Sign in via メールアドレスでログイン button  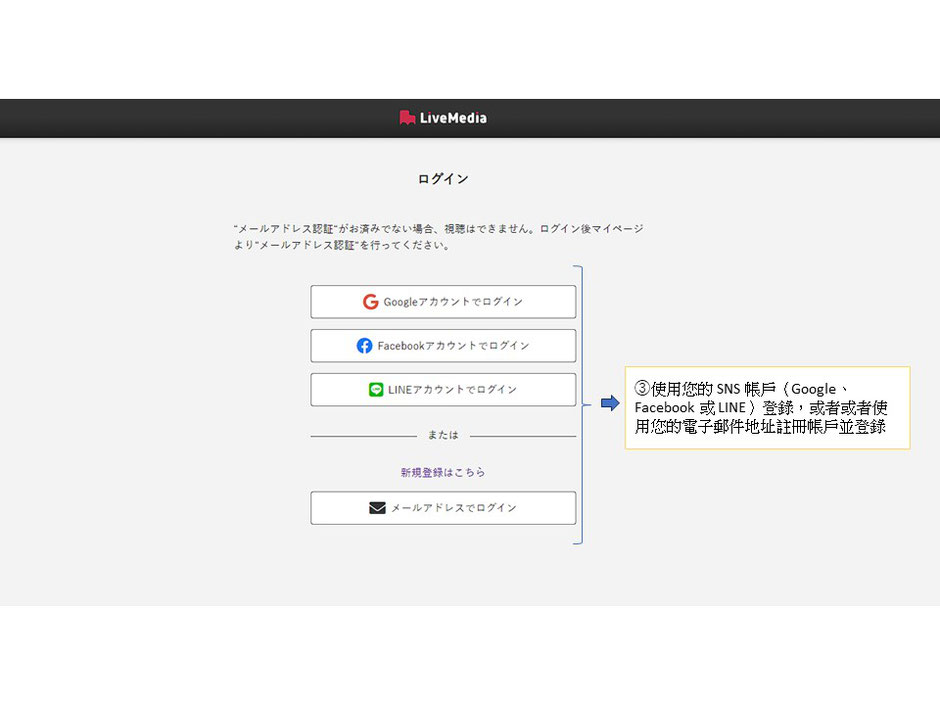pos(443,508)
